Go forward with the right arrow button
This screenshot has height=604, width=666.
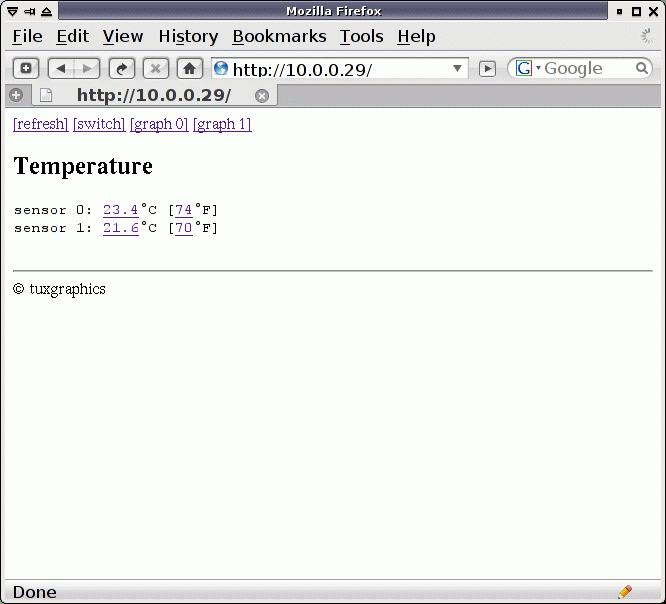click(x=87, y=68)
